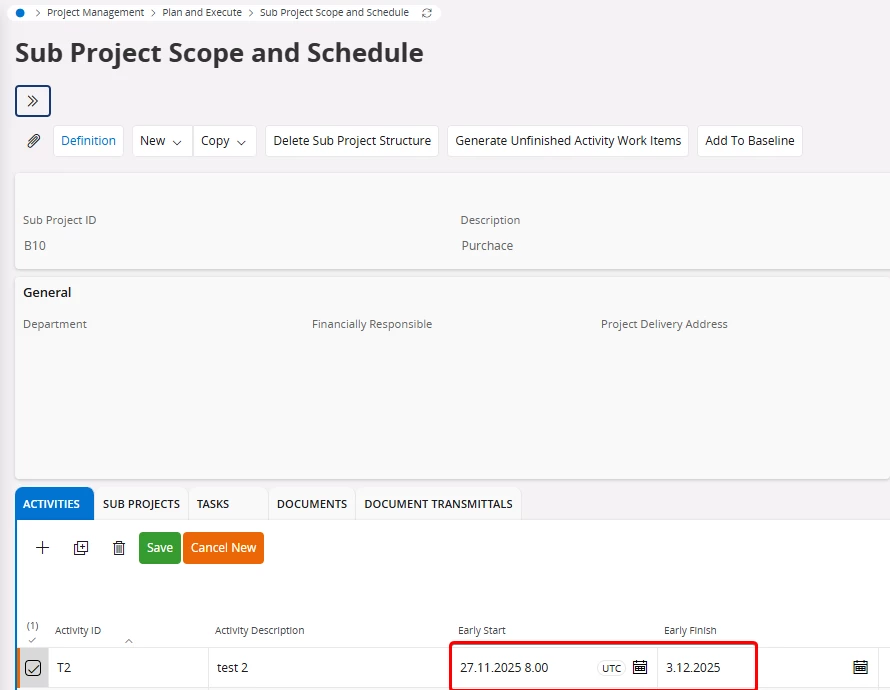Image resolution: width=890 pixels, height=690 pixels.
Task: Open the Document Transmittals tab
Action: pos(438,504)
